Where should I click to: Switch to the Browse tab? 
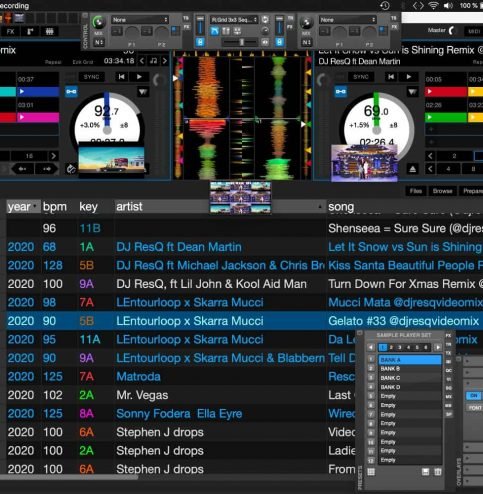(x=442, y=191)
